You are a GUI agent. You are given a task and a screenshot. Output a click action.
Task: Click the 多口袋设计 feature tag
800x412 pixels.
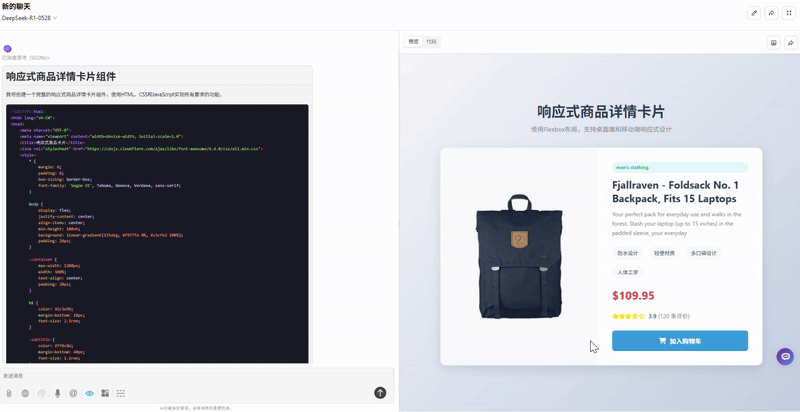click(704, 253)
